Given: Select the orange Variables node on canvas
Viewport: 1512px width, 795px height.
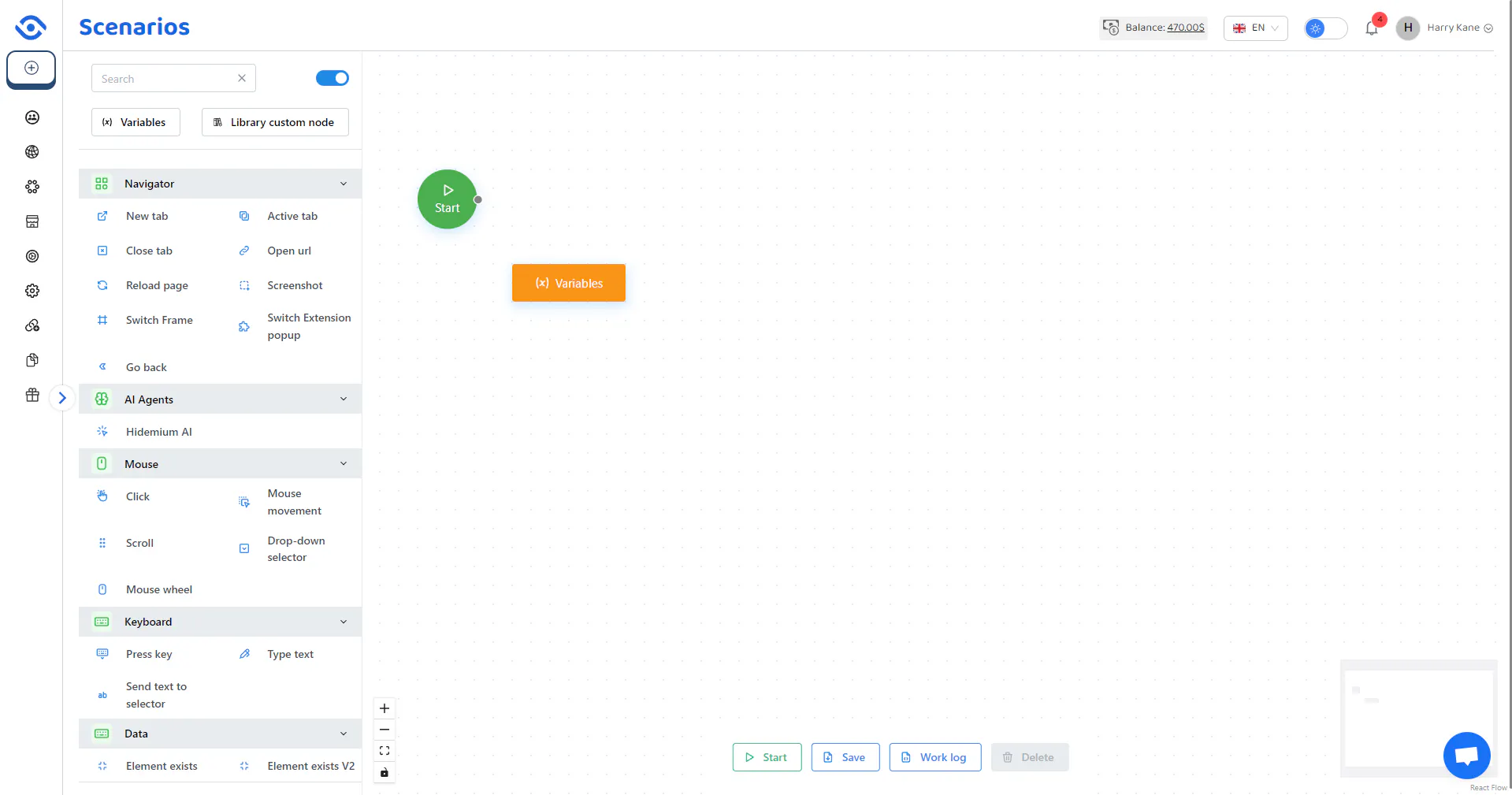Looking at the screenshot, I should pos(569,283).
